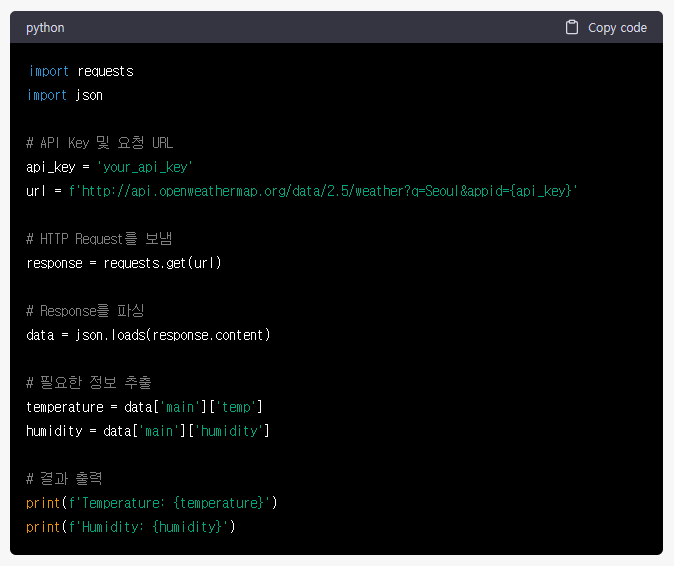This screenshot has height=566, width=674.
Task: Click the '# Response' comment line
Action: click(x=85, y=310)
